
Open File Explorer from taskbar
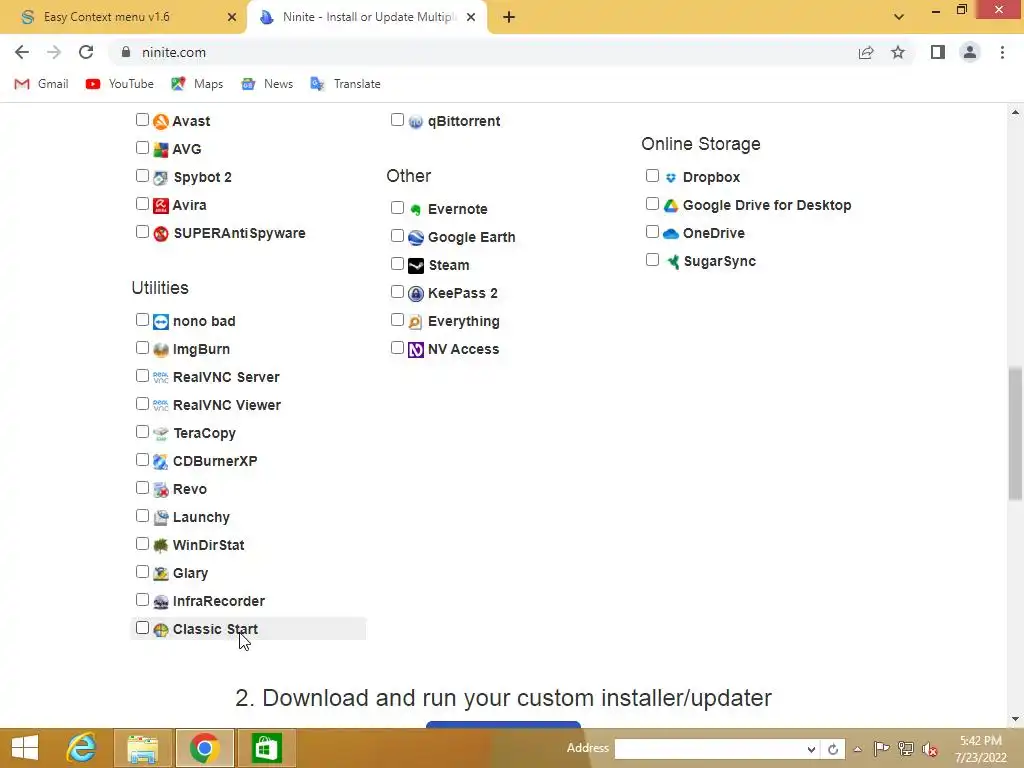pos(143,748)
